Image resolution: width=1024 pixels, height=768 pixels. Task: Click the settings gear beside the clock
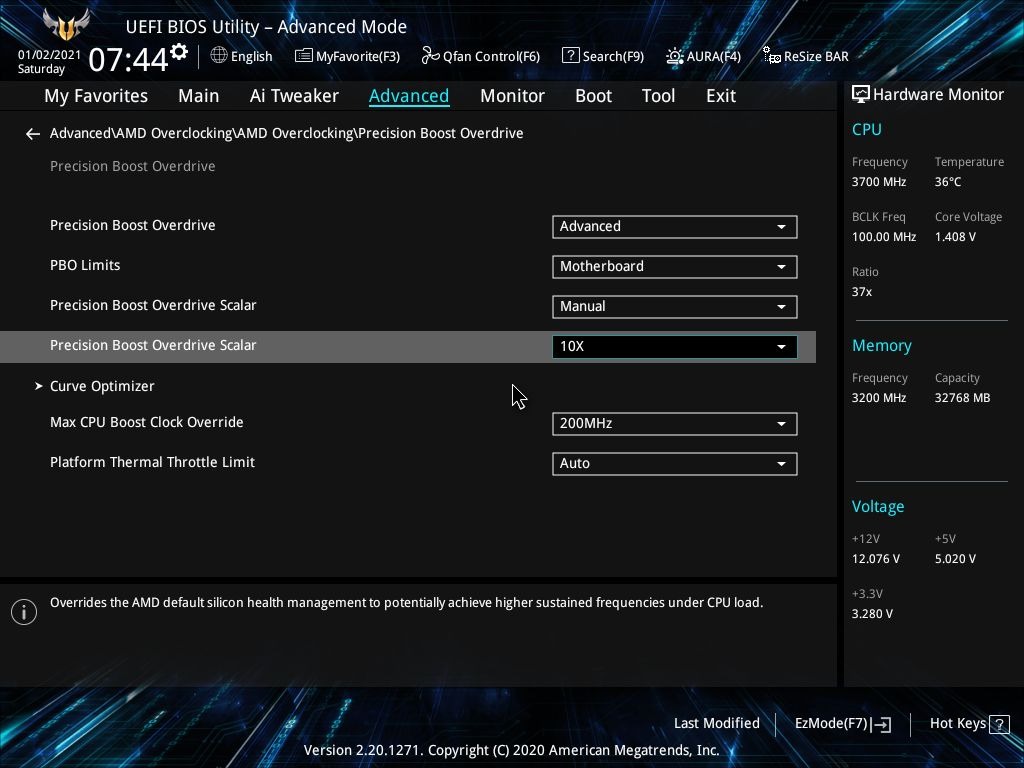pos(179,52)
